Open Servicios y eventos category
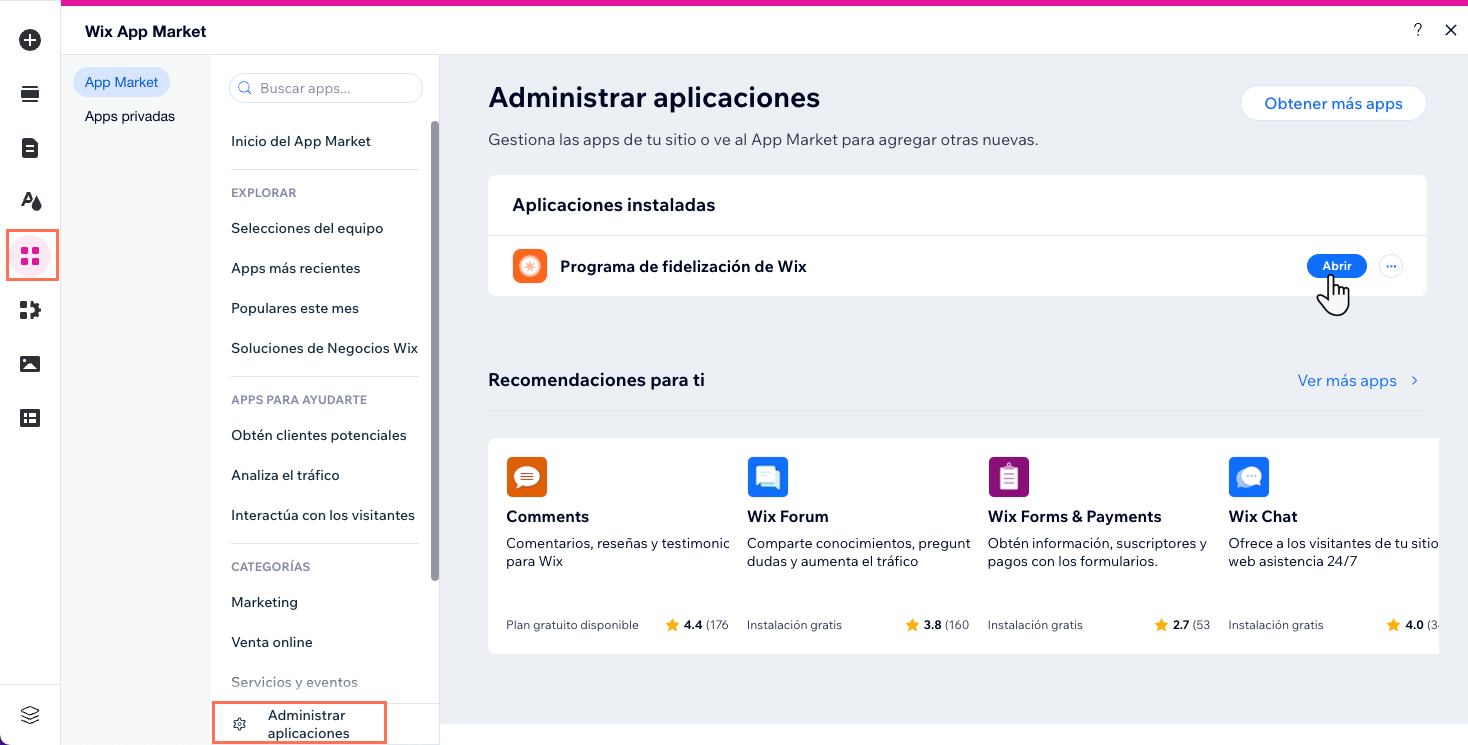 pos(294,682)
